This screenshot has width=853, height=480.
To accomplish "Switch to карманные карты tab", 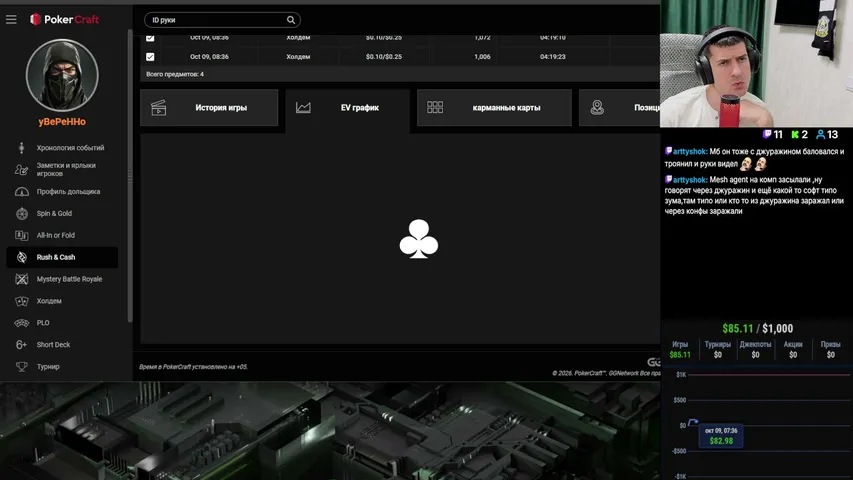I will pos(494,108).
